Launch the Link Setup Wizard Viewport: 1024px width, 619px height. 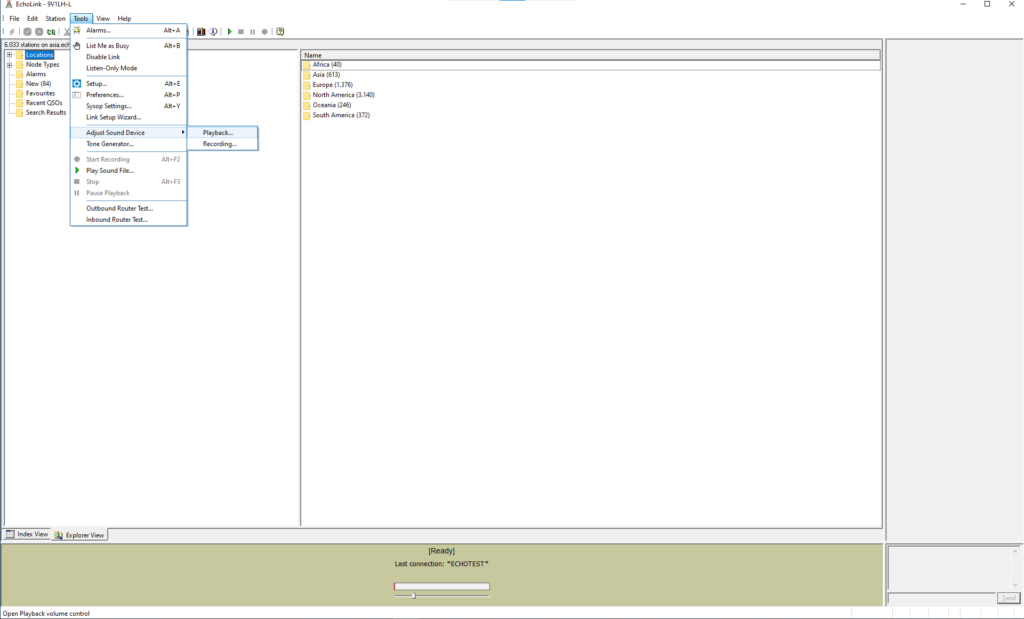point(129,117)
